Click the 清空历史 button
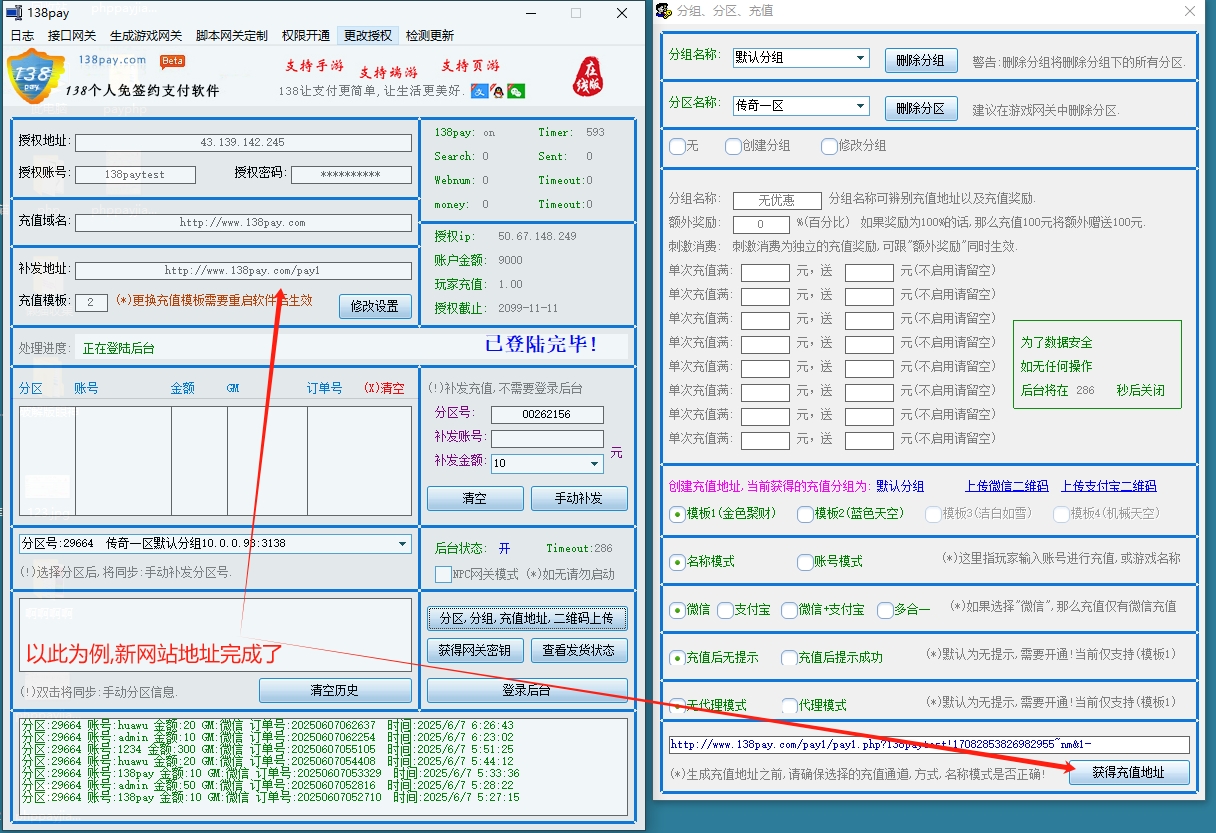Screen dimensions: 1216x833 [335, 690]
